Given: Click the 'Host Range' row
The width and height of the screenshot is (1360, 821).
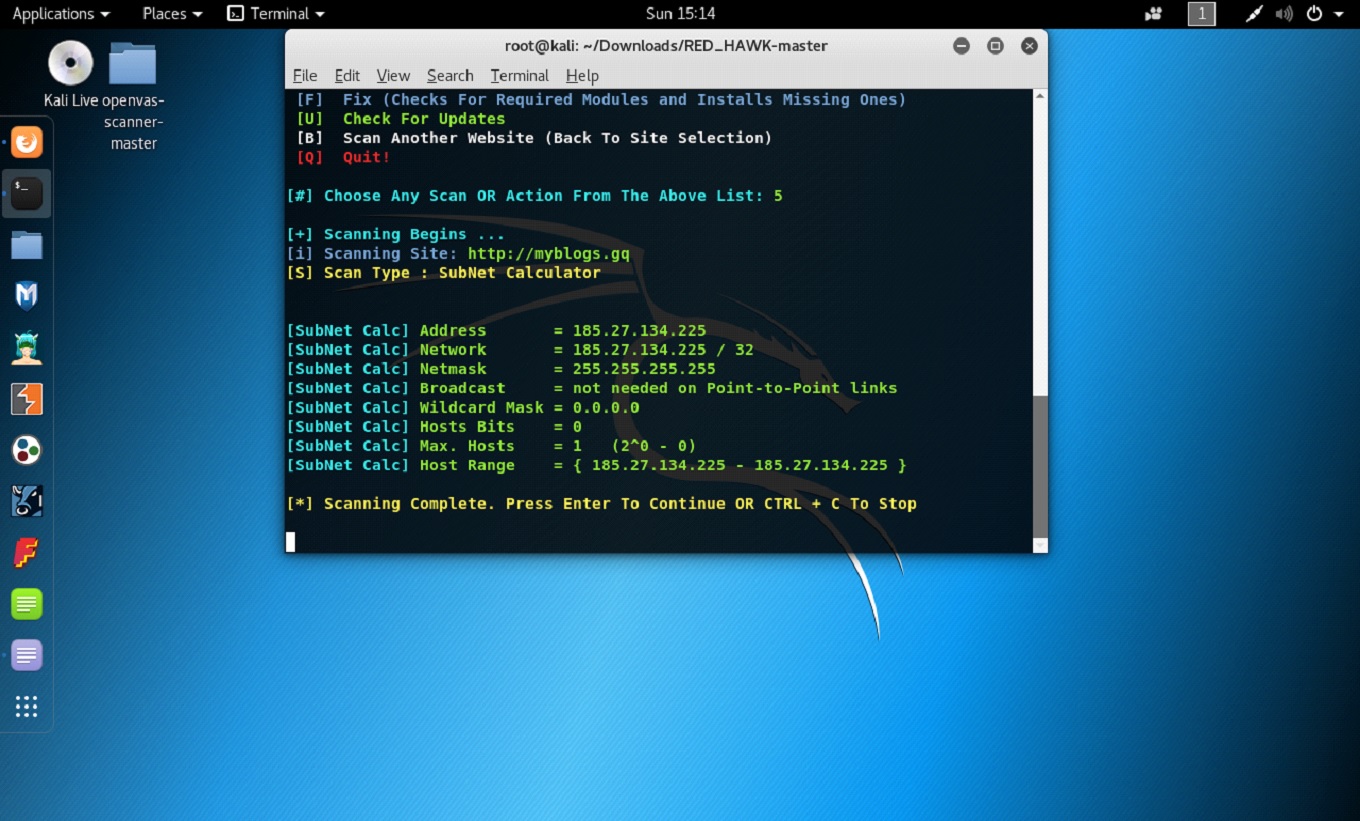Looking at the screenshot, I should click(596, 465).
